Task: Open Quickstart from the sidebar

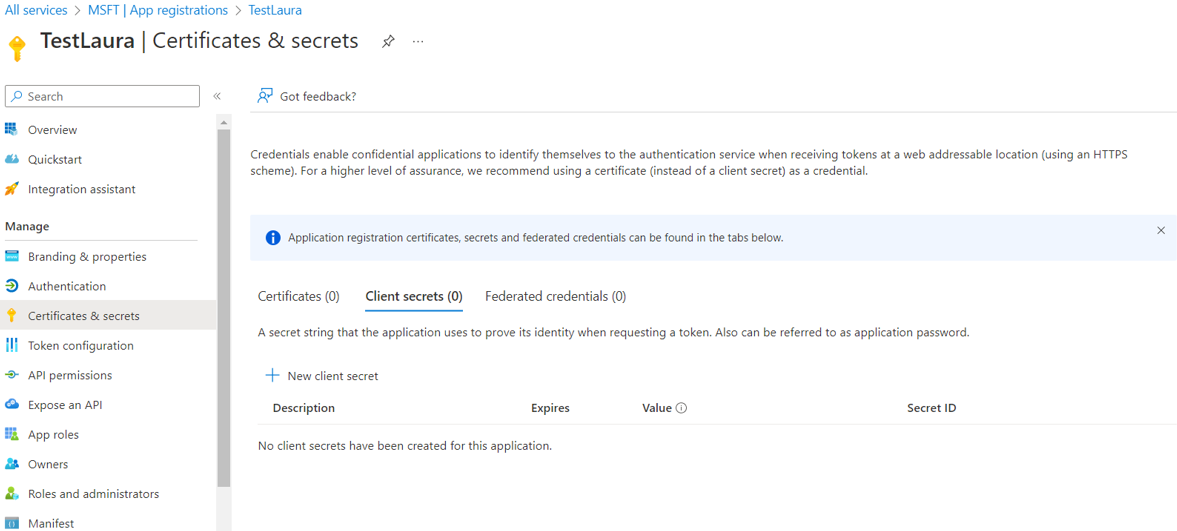Action: click(108, 159)
